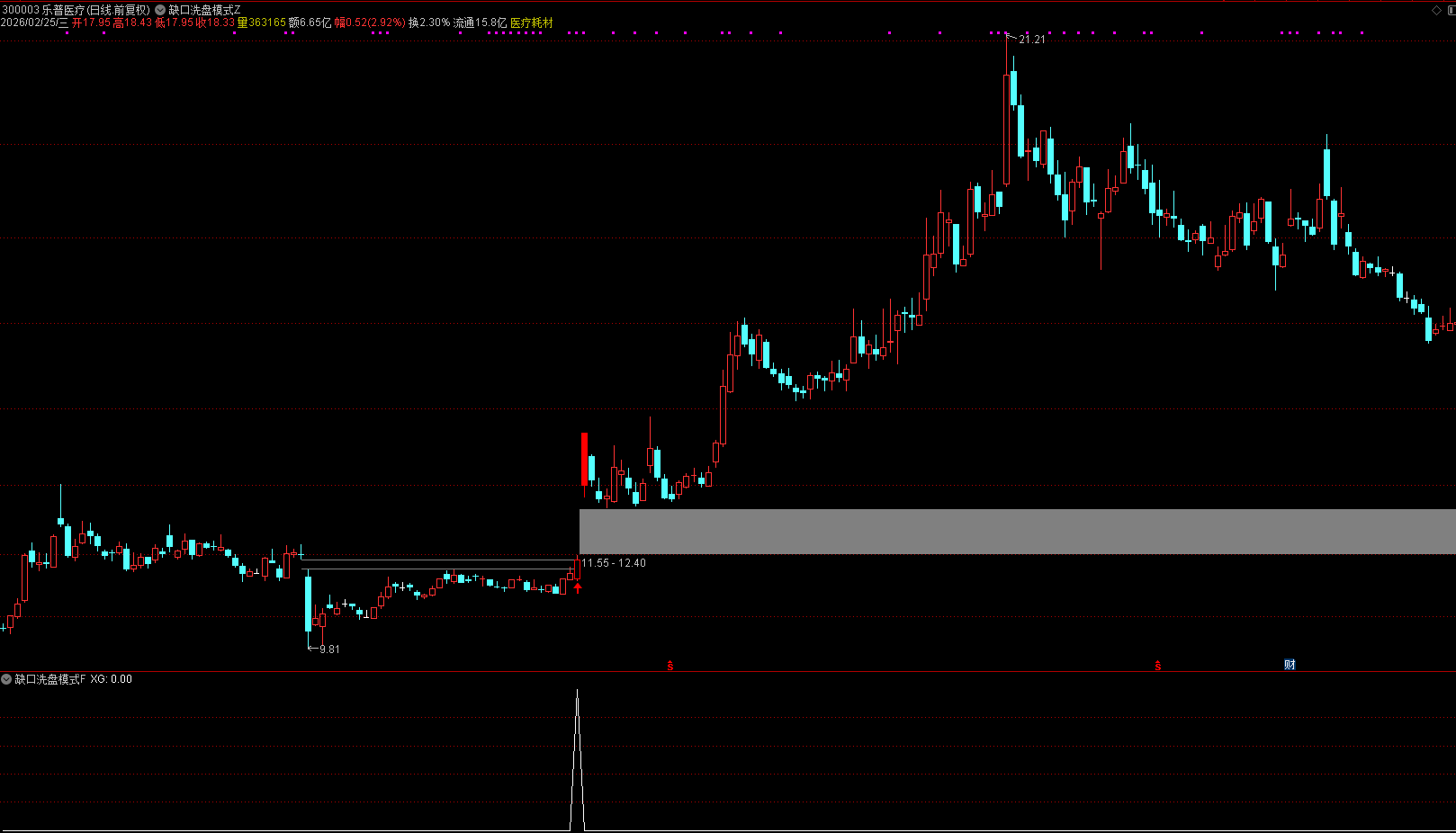The width and height of the screenshot is (1456, 833).
Task: Click the volume value 量363165
Action: click(x=262, y=22)
